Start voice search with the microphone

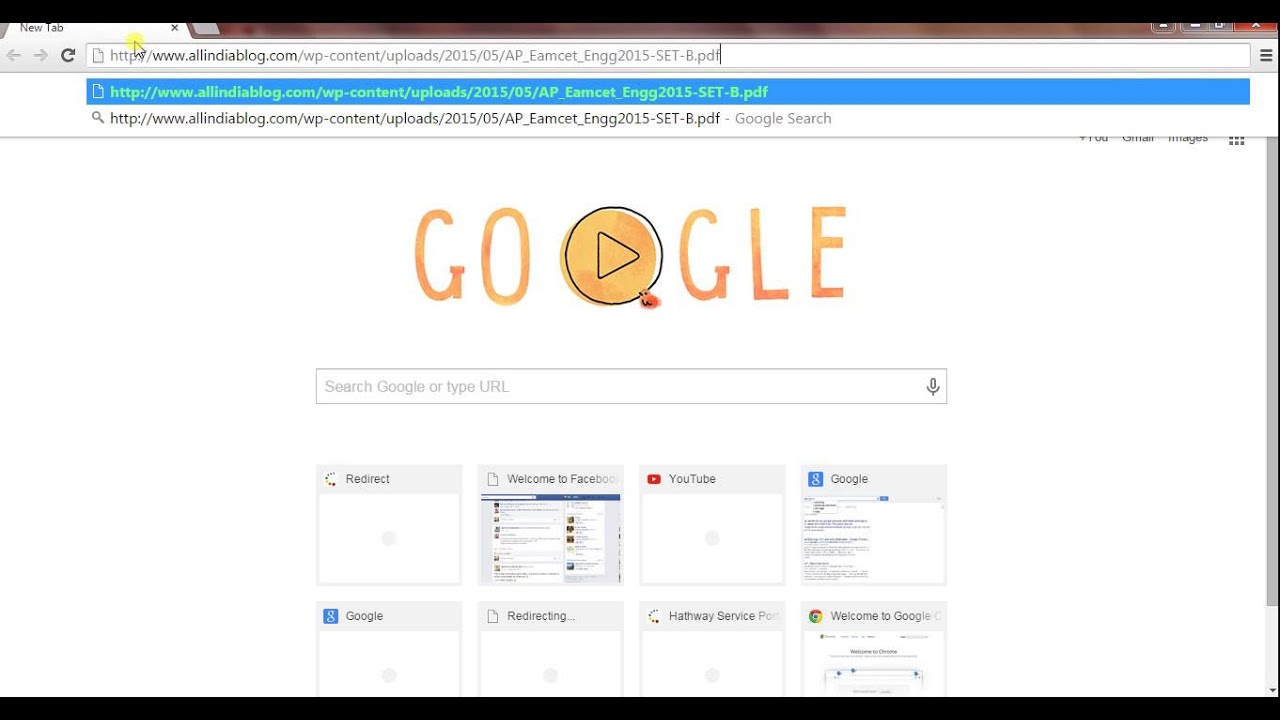coord(933,387)
